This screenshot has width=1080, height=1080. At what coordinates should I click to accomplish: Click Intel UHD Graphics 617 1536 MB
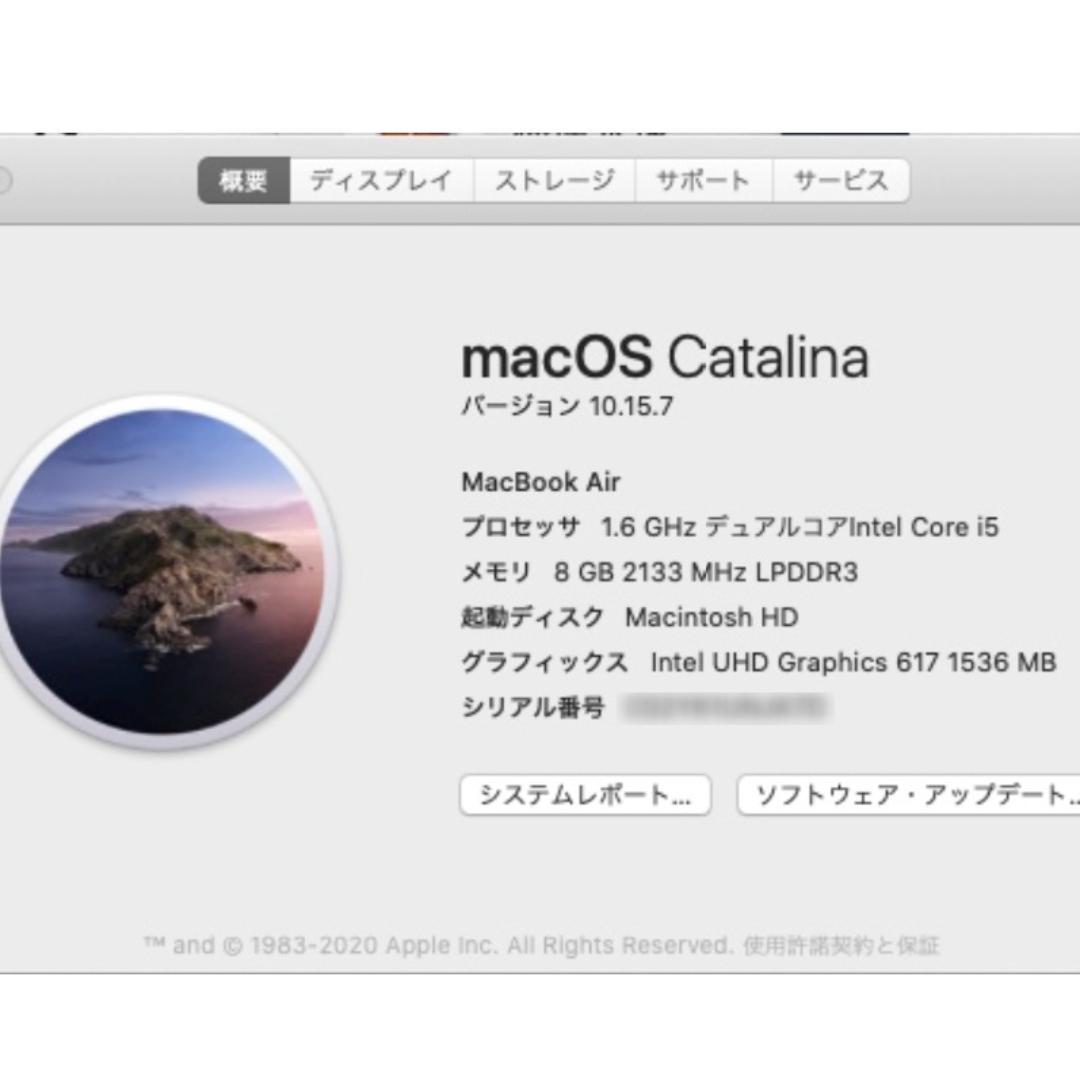tap(853, 663)
